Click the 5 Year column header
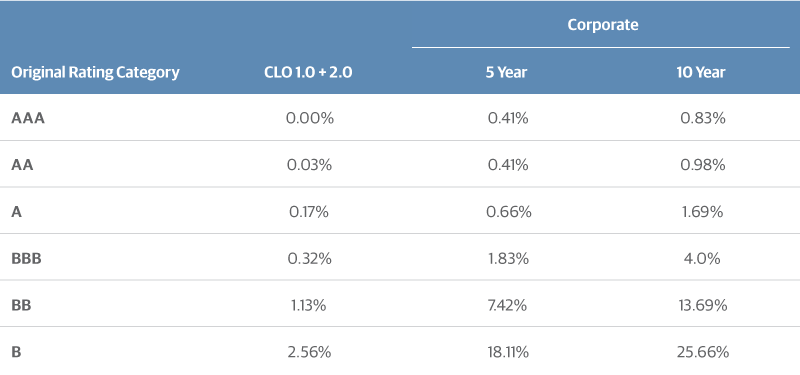 pos(506,72)
